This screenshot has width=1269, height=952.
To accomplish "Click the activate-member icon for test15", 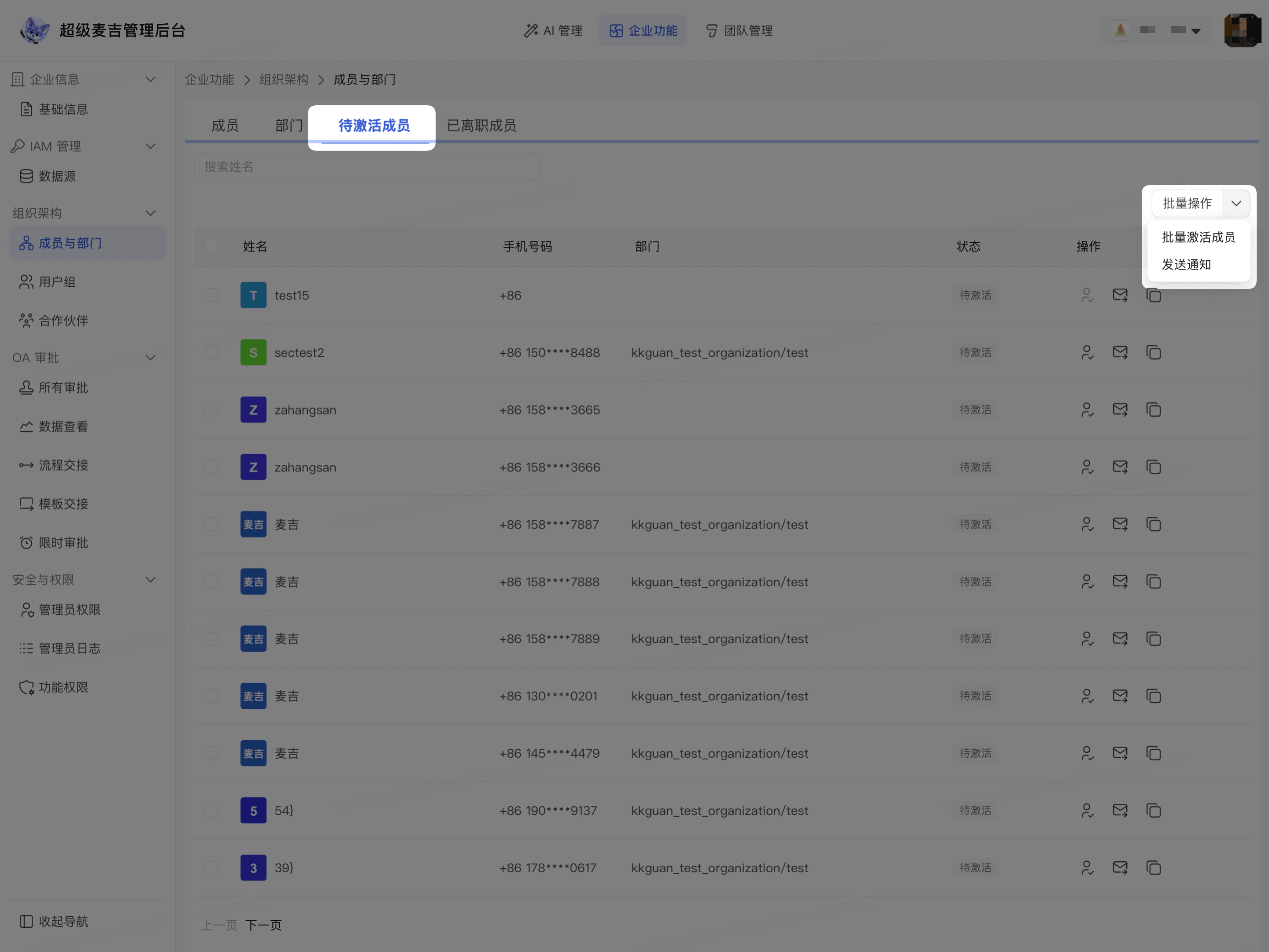I will coord(1087,296).
